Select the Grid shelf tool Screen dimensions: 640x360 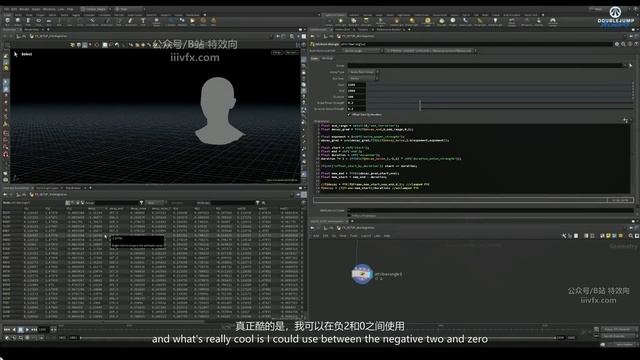coord(49,21)
